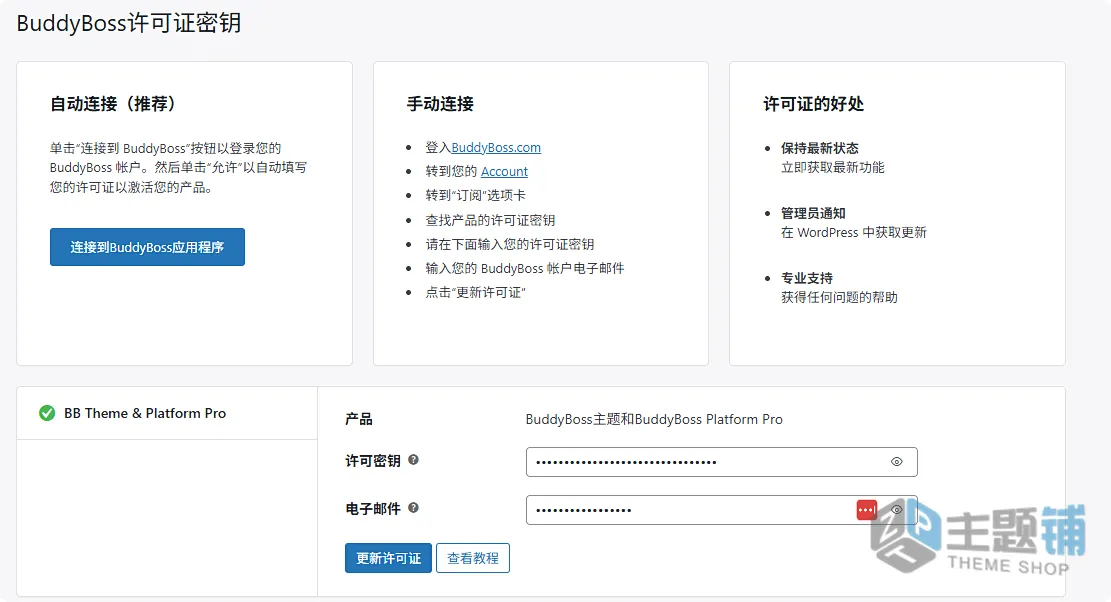Open the Account link
The height and width of the screenshot is (602, 1111).
pos(504,171)
